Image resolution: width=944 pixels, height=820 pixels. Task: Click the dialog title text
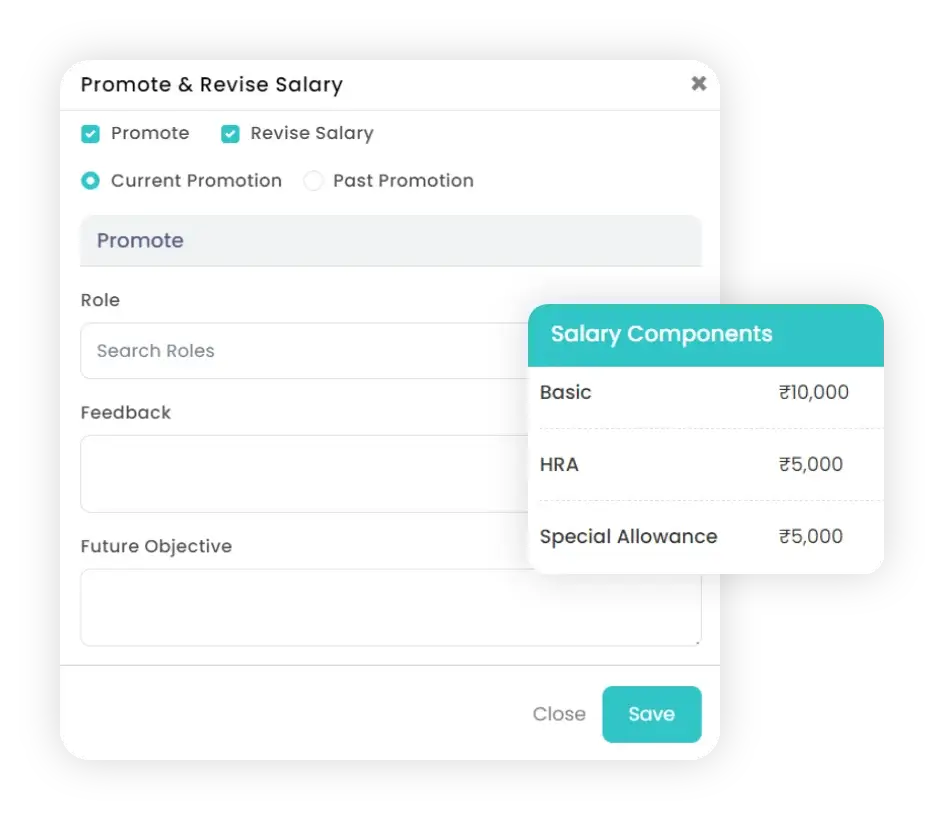[x=211, y=85]
